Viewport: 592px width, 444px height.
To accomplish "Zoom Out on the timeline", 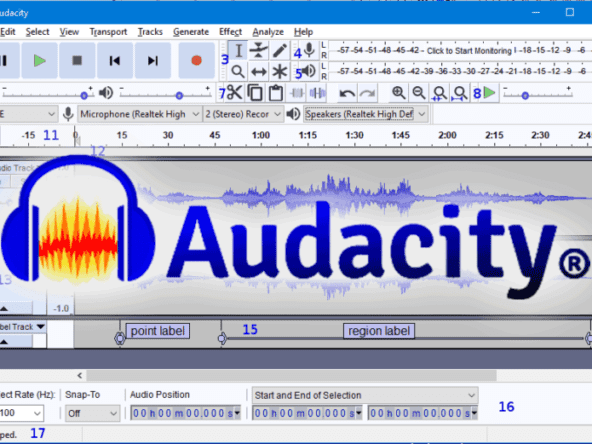I will tap(419, 92).
